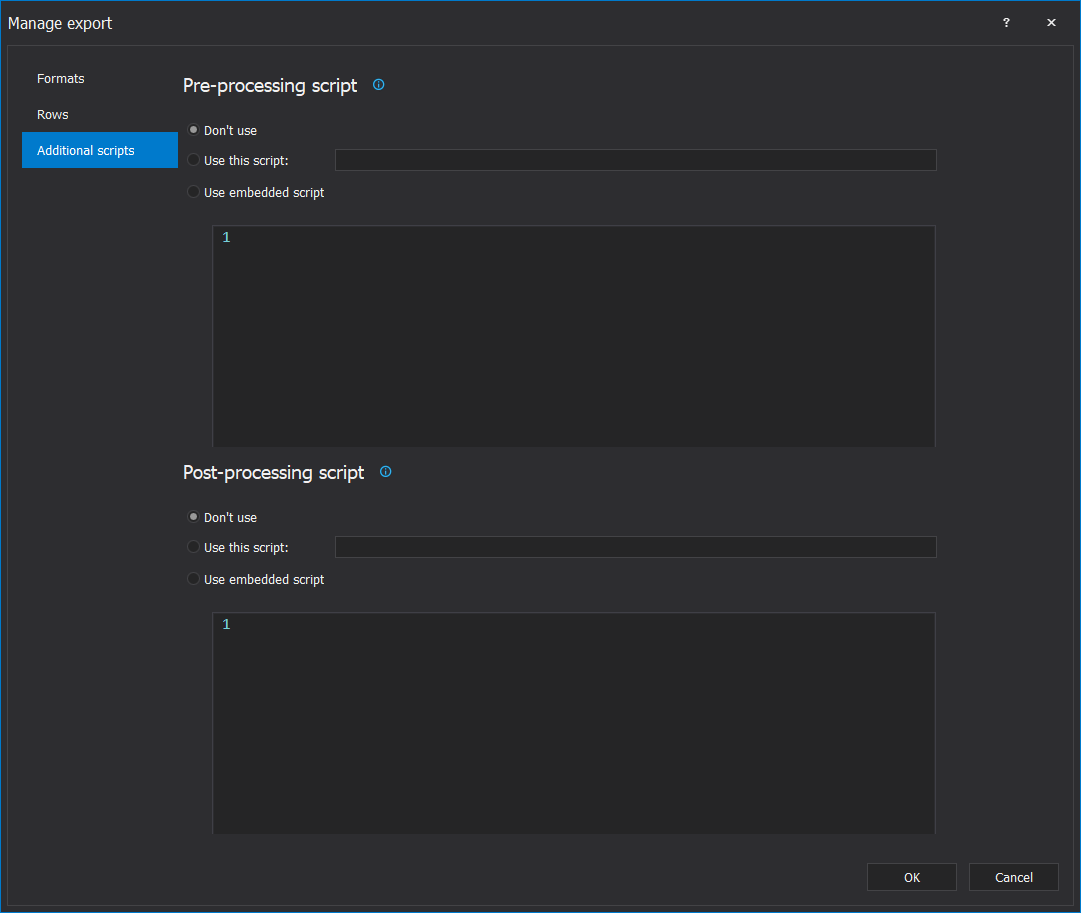The height and width of the screenshot is (913, 1081).
Task: Focus the Post-processing script path field
Action: pos(636,547)
